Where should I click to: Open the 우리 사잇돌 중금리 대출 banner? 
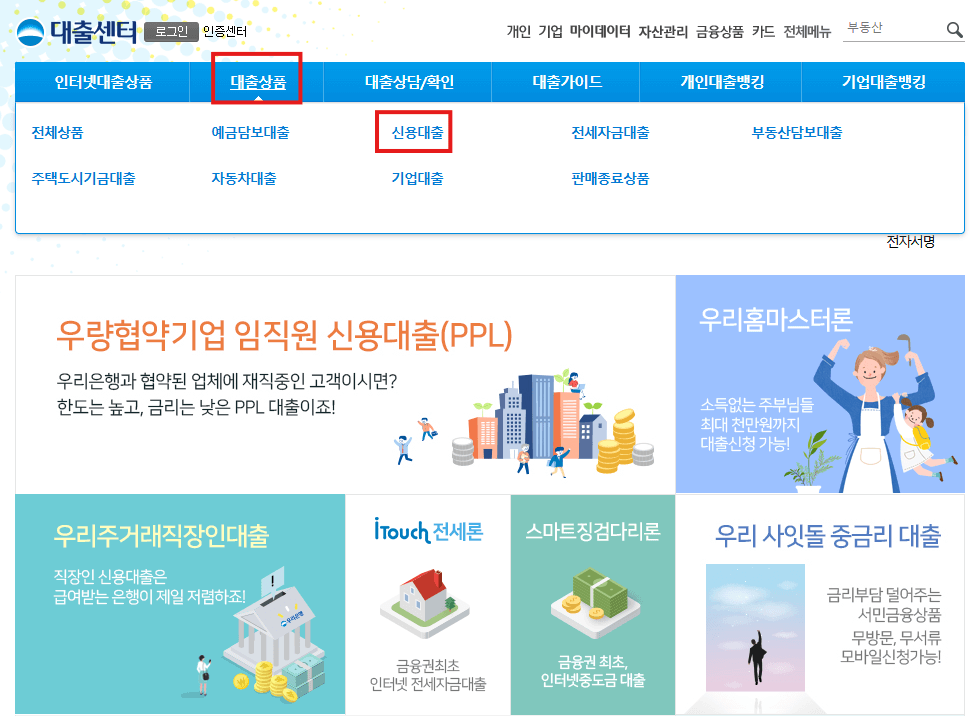click(x=820, y=604)
